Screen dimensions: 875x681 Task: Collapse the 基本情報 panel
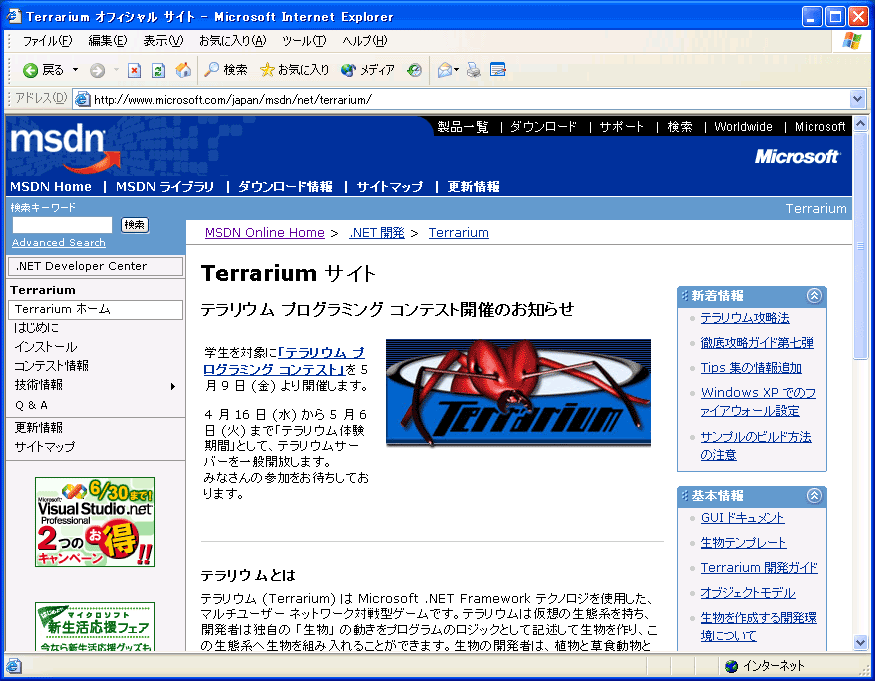pyautogui.click(x=814, y=496)
